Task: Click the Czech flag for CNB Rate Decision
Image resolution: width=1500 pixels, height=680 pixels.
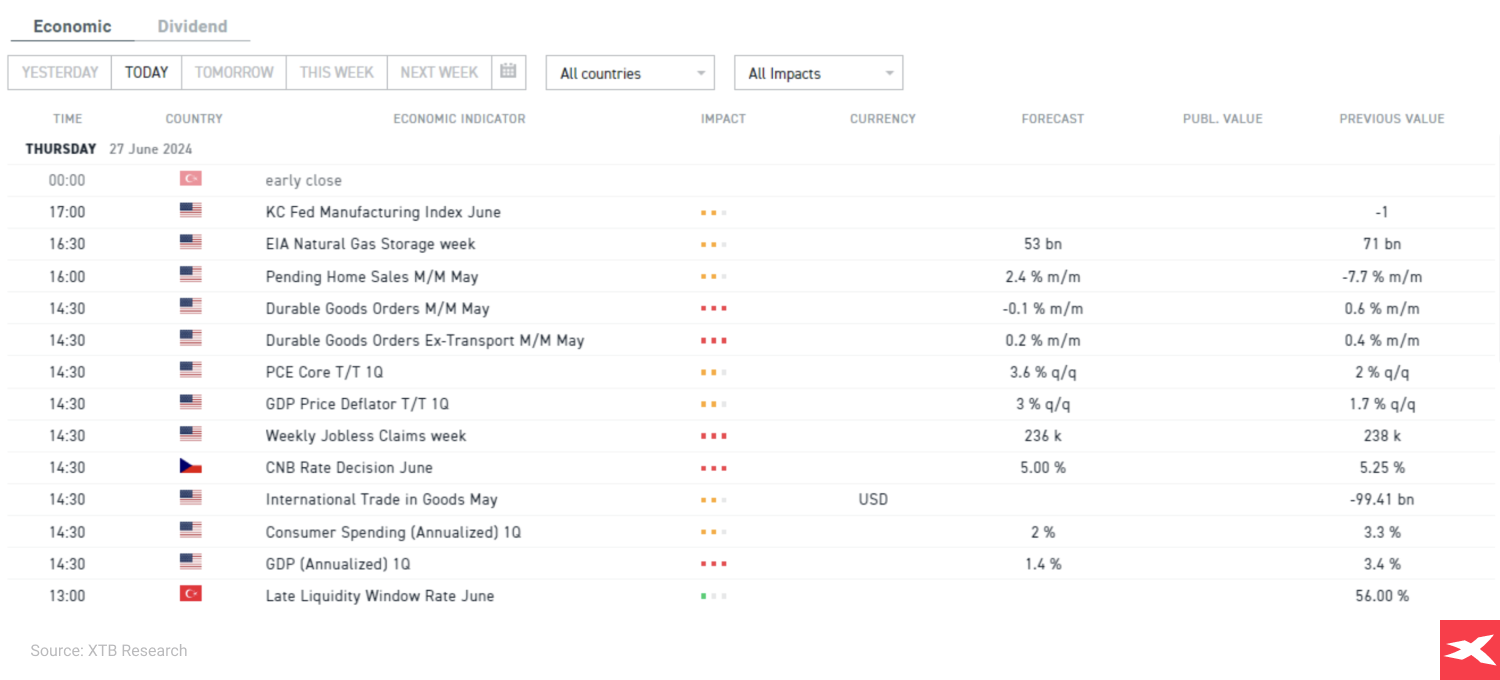Action: point(190,467)
